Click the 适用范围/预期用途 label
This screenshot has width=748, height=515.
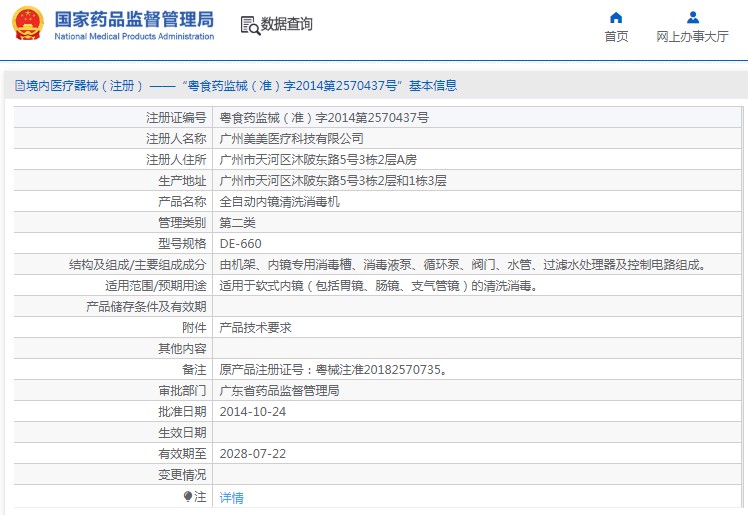(156, 286)
